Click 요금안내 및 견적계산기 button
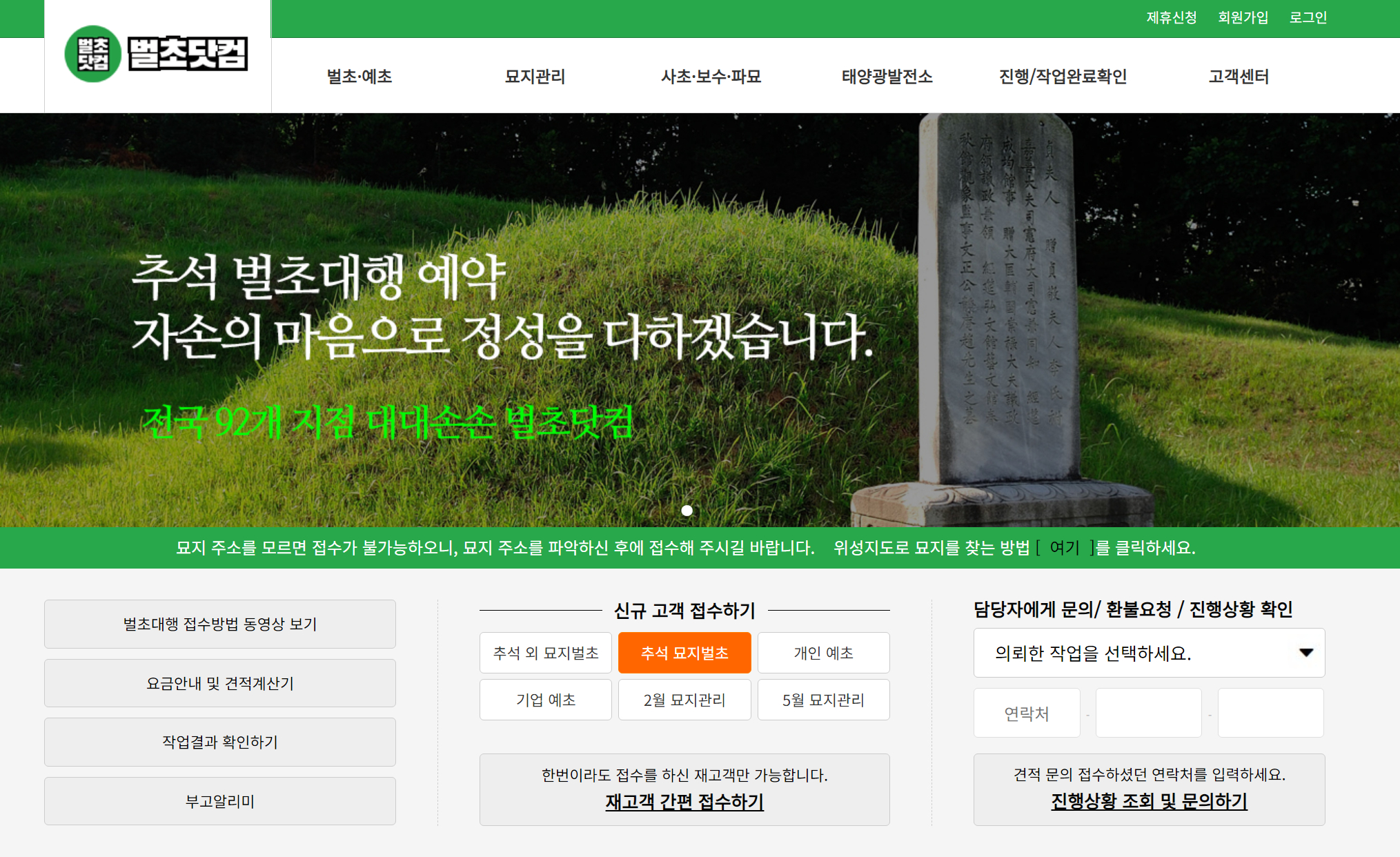The image size is (1400, 857). pyautogui.click(x=220, y=683)
